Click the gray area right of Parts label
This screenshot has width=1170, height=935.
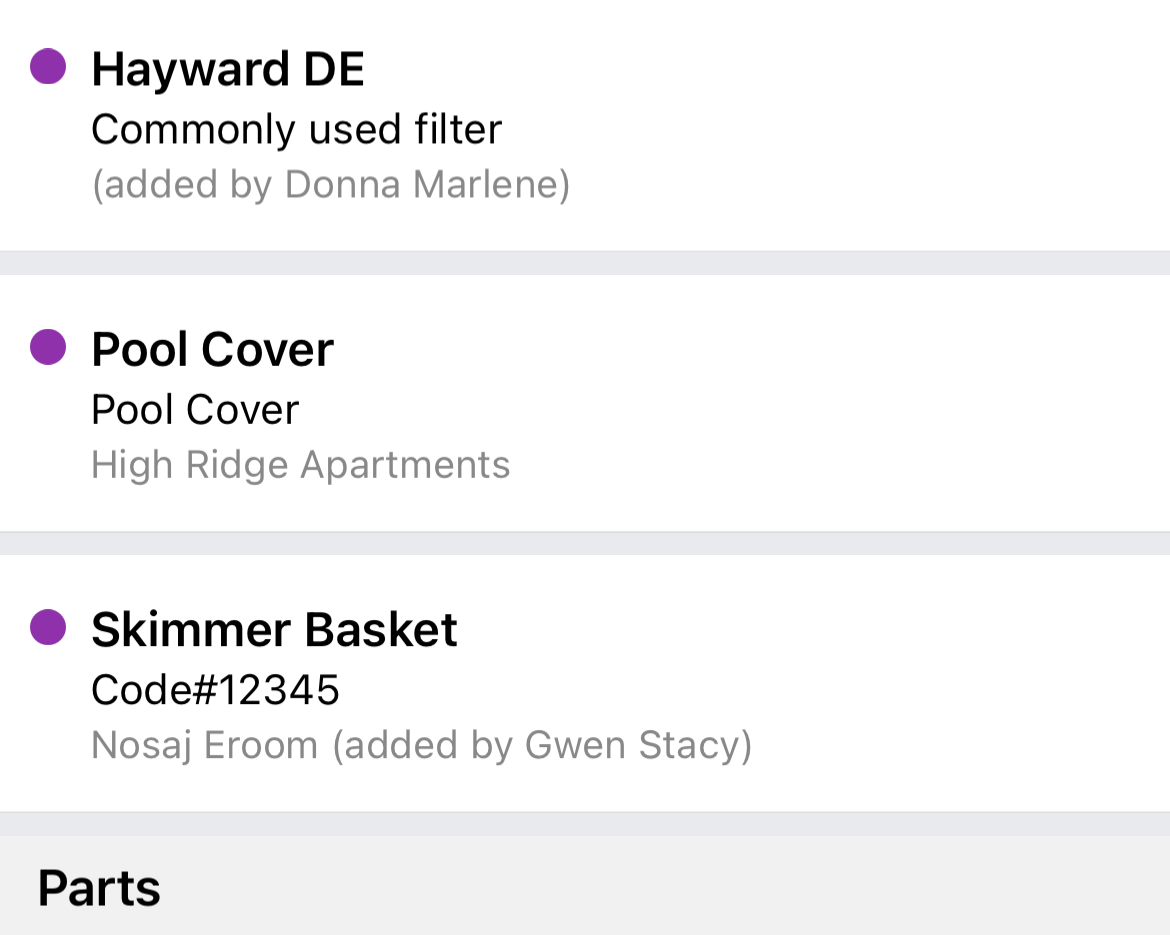[660, 888]
